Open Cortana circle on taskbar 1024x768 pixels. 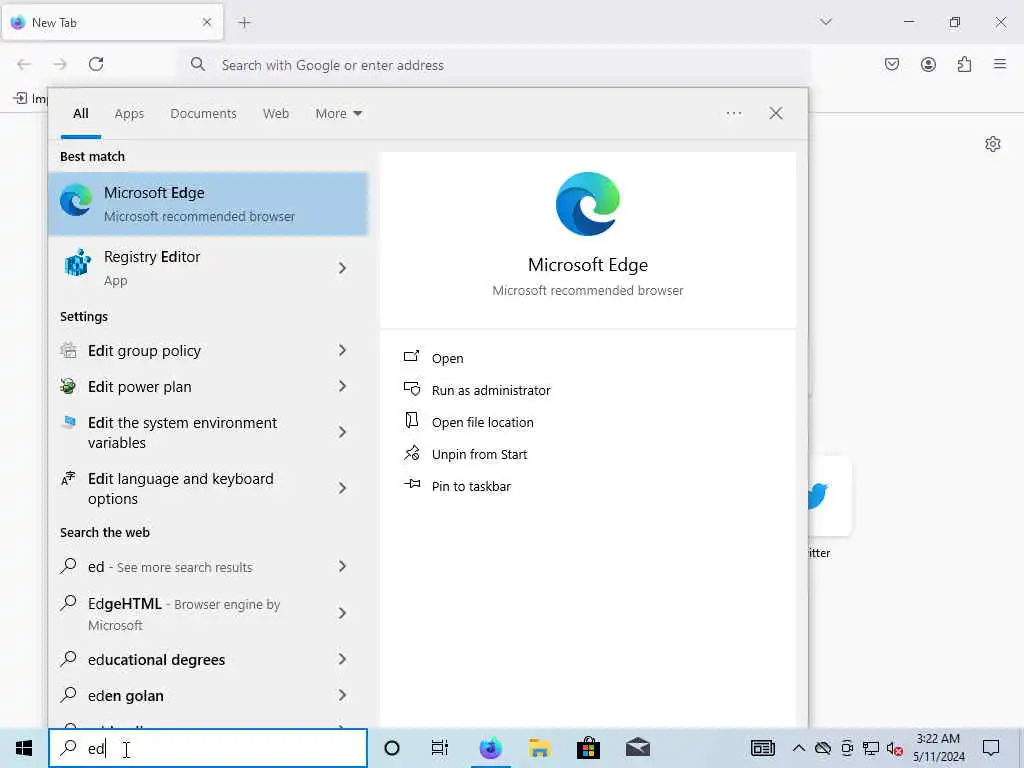click(392, 748)
